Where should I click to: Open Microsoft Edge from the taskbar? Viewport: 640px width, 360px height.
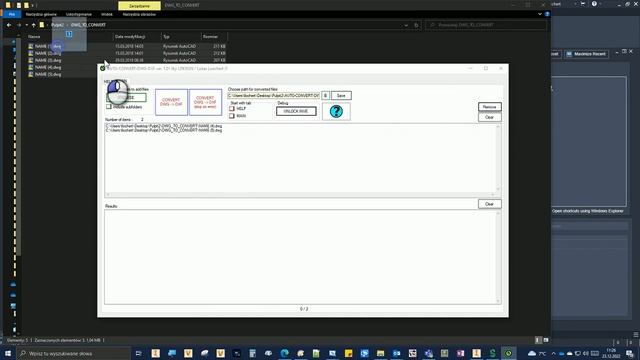pyautogui.click(x=284, y=353)
